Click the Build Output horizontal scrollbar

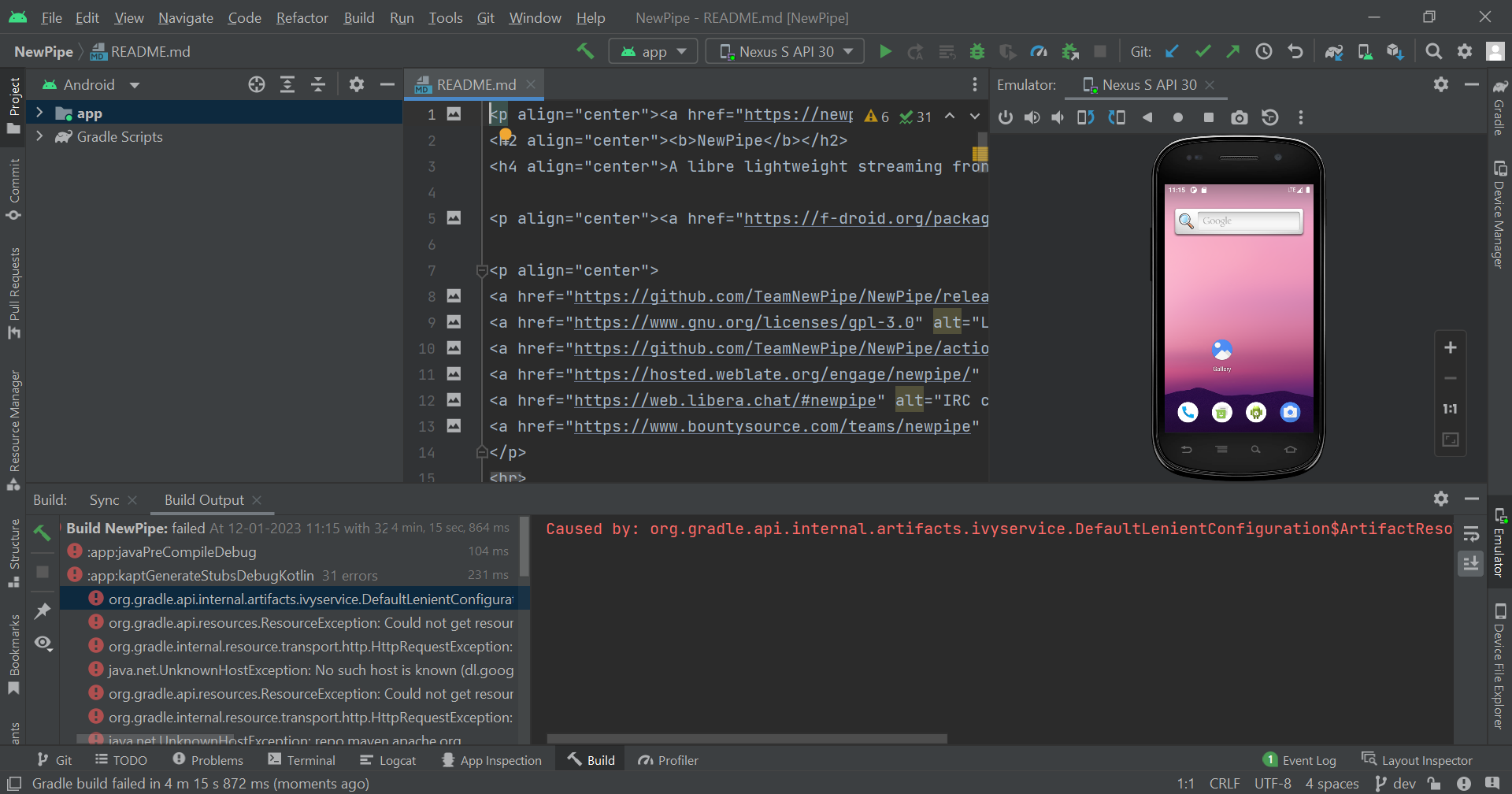747,739
